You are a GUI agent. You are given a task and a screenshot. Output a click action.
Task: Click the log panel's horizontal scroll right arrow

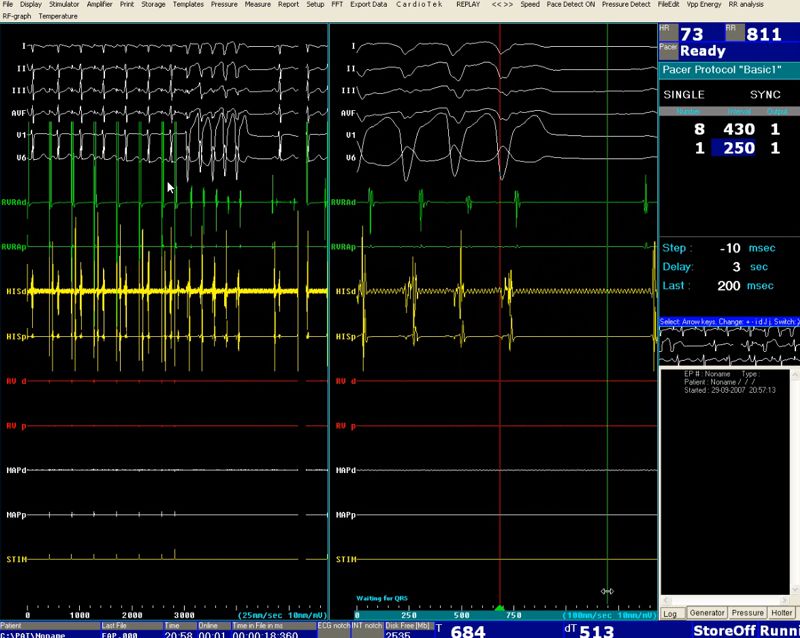pyautogui.click(x=785, y=600)
